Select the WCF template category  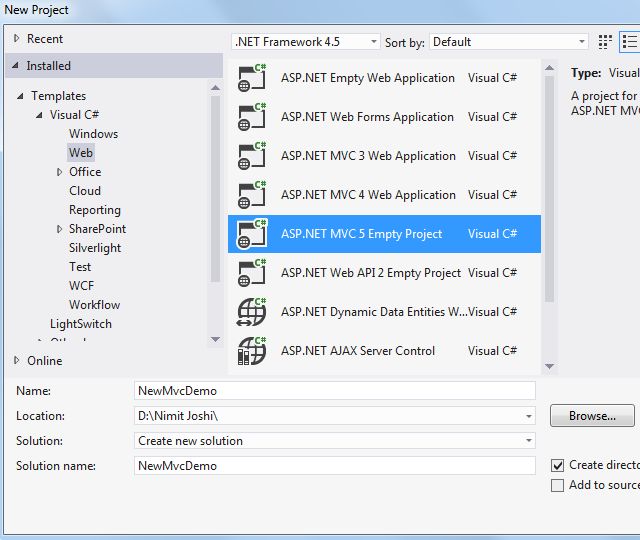[x=82, y=286]
